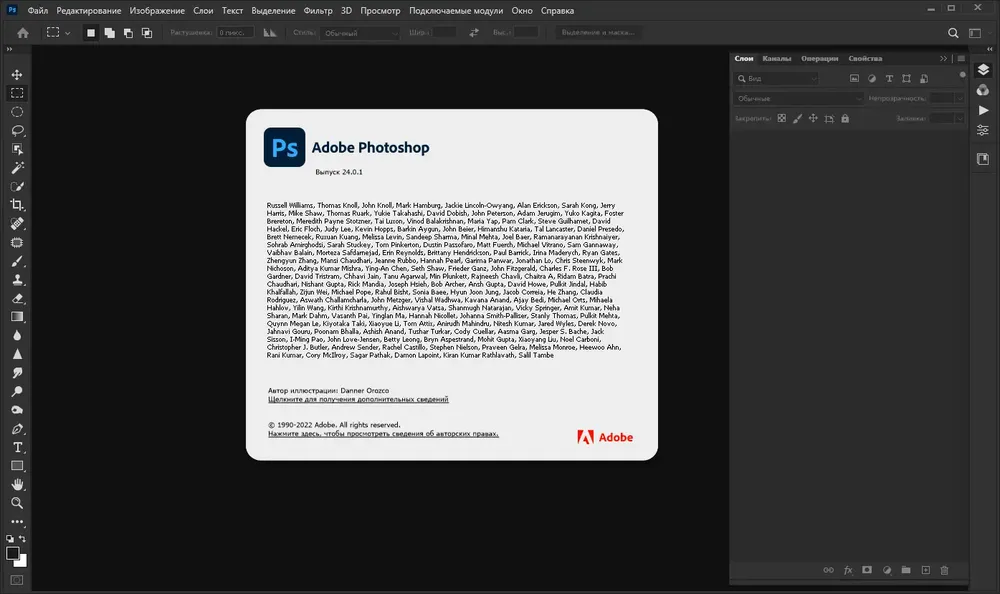Select the Rectangular Marquee tool
This screenshot has width=1000, height=594.
(x=17, y=93)
